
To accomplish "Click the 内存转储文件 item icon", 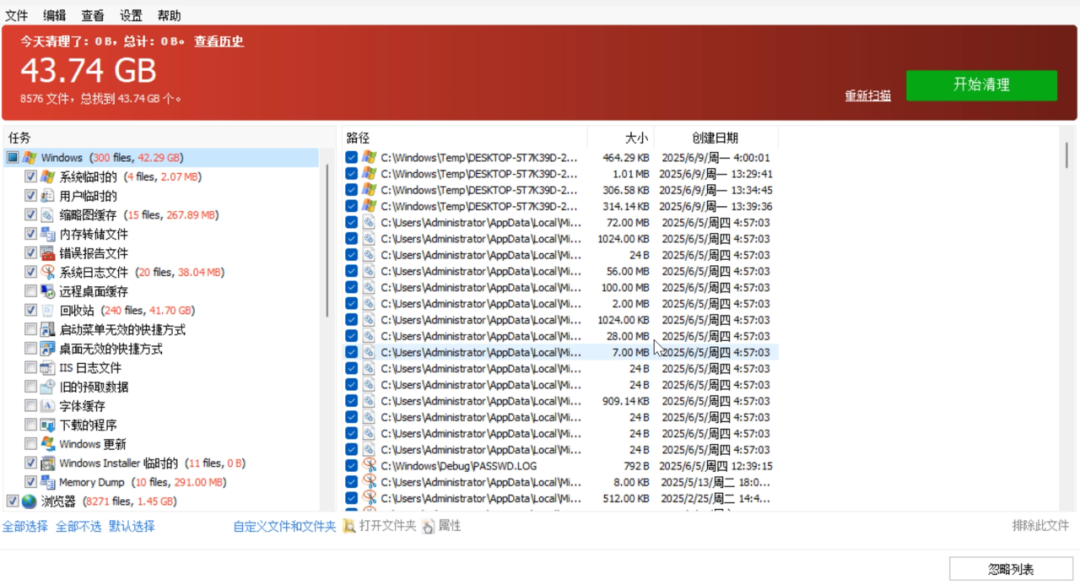I will (x=48, y=234).
